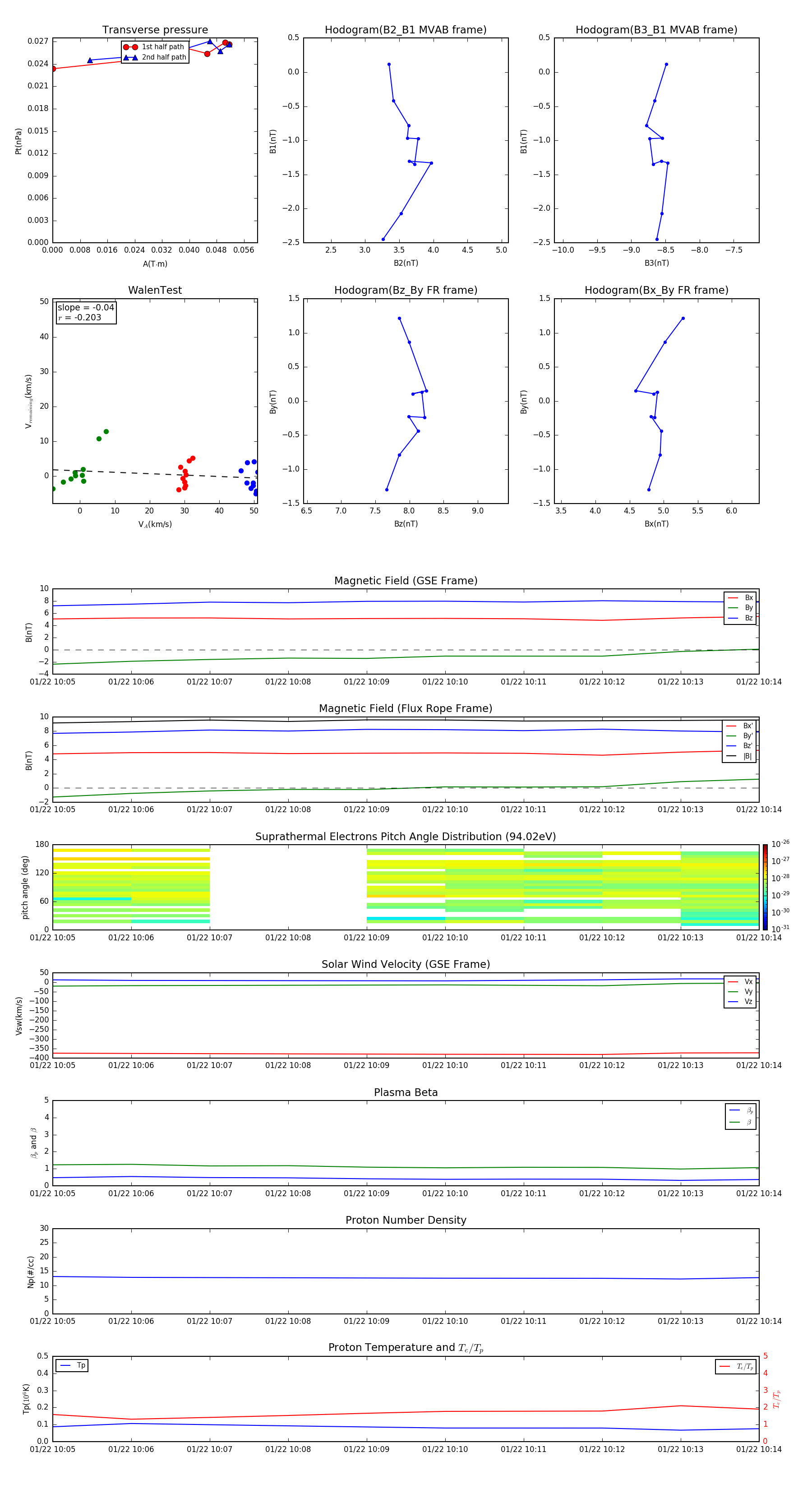Click the "V_remaining(km/s)" y-axis label
812x1489 pixels.
tap(28, 401)
